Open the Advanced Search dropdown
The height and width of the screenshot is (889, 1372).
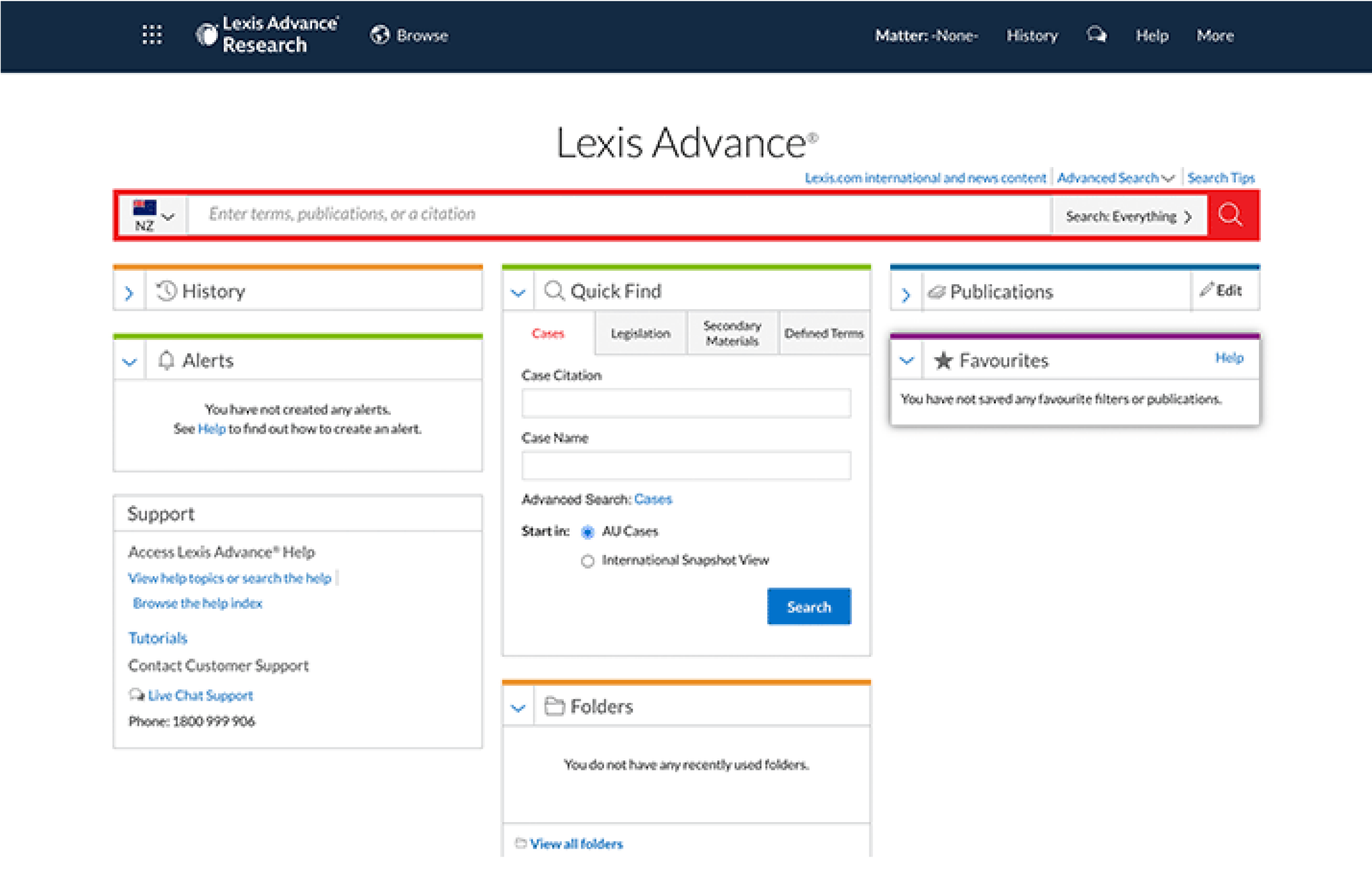click(x=1116, y=178)
